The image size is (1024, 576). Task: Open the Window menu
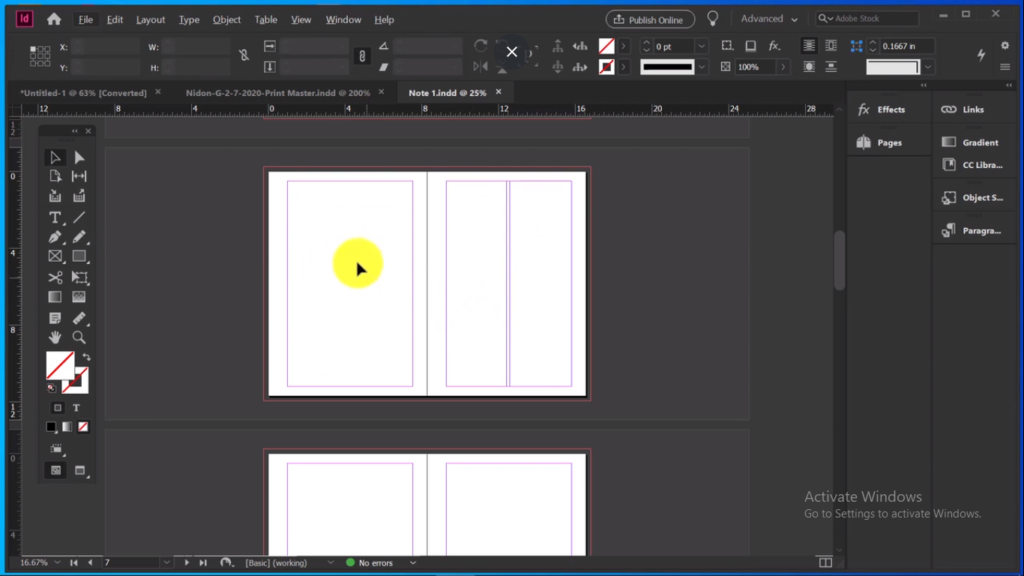tap(344, 20)
